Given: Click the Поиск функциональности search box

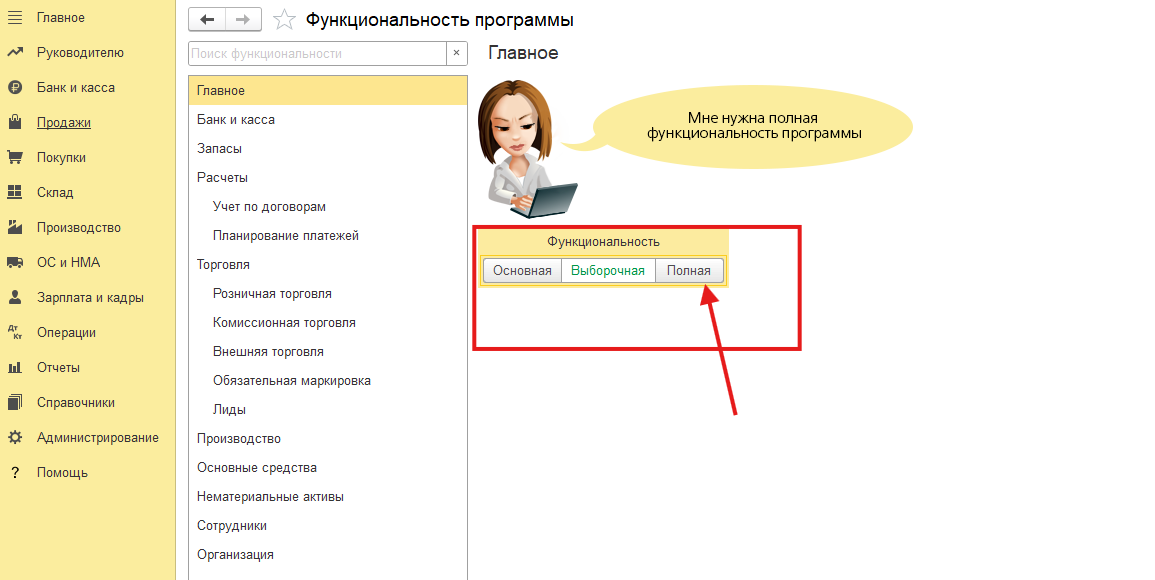Looking at the screenshot, I should point(316,54).
